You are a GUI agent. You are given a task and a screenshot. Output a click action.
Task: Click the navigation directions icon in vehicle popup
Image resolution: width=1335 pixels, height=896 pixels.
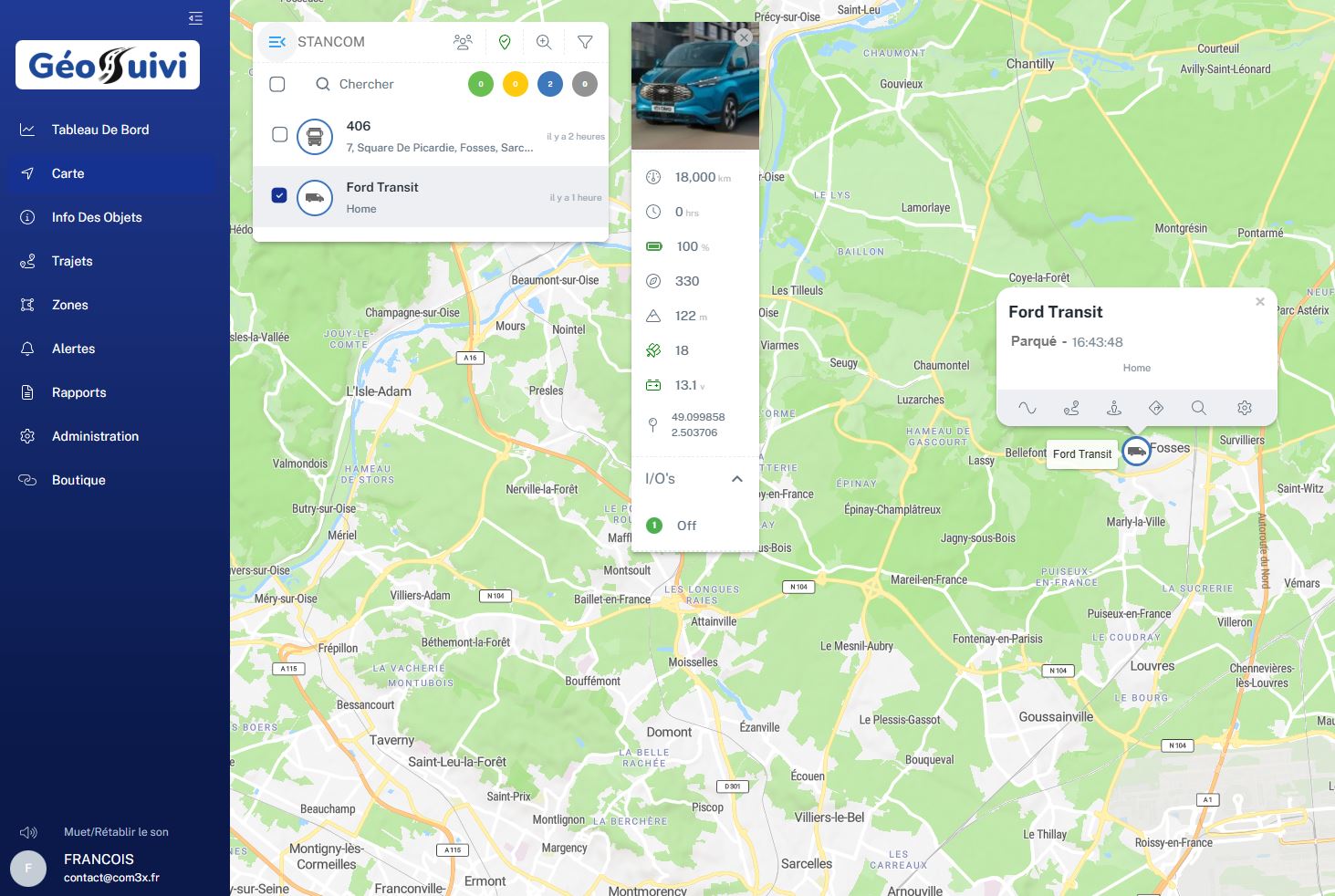pos(1156,408)
